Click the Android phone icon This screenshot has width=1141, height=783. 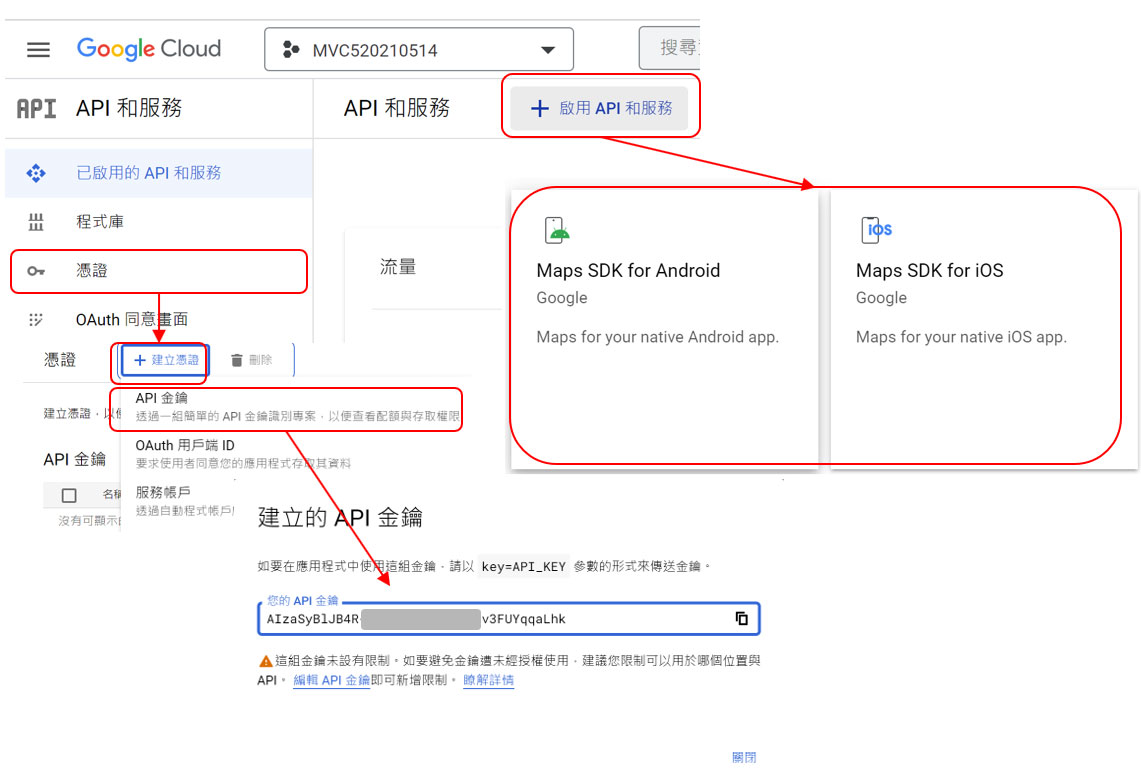(557, 230)
